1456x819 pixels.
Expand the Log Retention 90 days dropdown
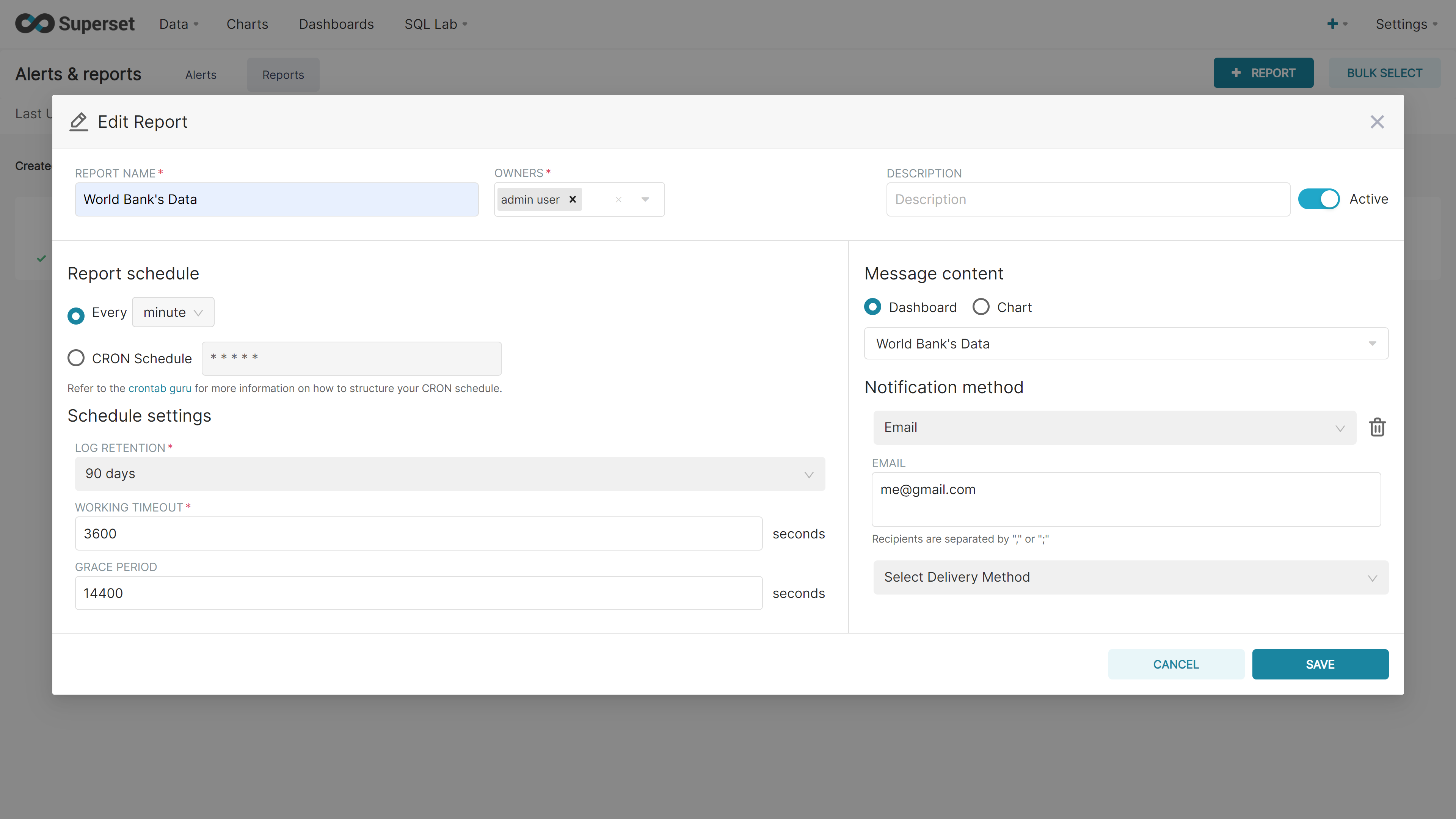449,474
